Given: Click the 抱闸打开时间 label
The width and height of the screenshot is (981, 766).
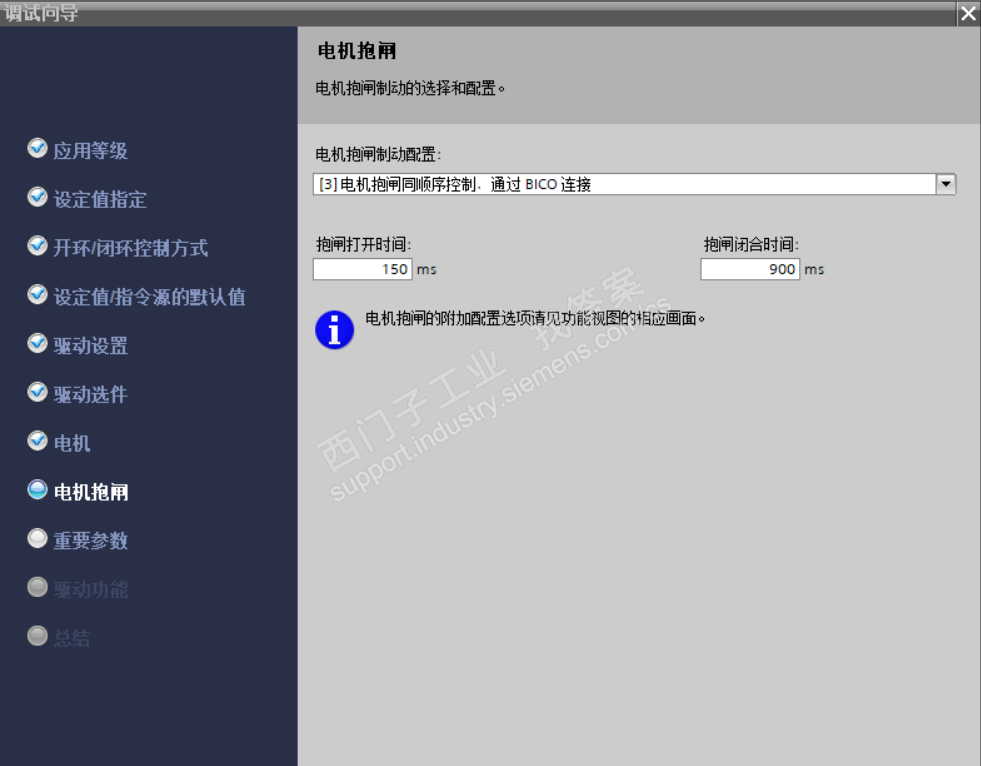Looking at the screenshot, I should [363, 245].
